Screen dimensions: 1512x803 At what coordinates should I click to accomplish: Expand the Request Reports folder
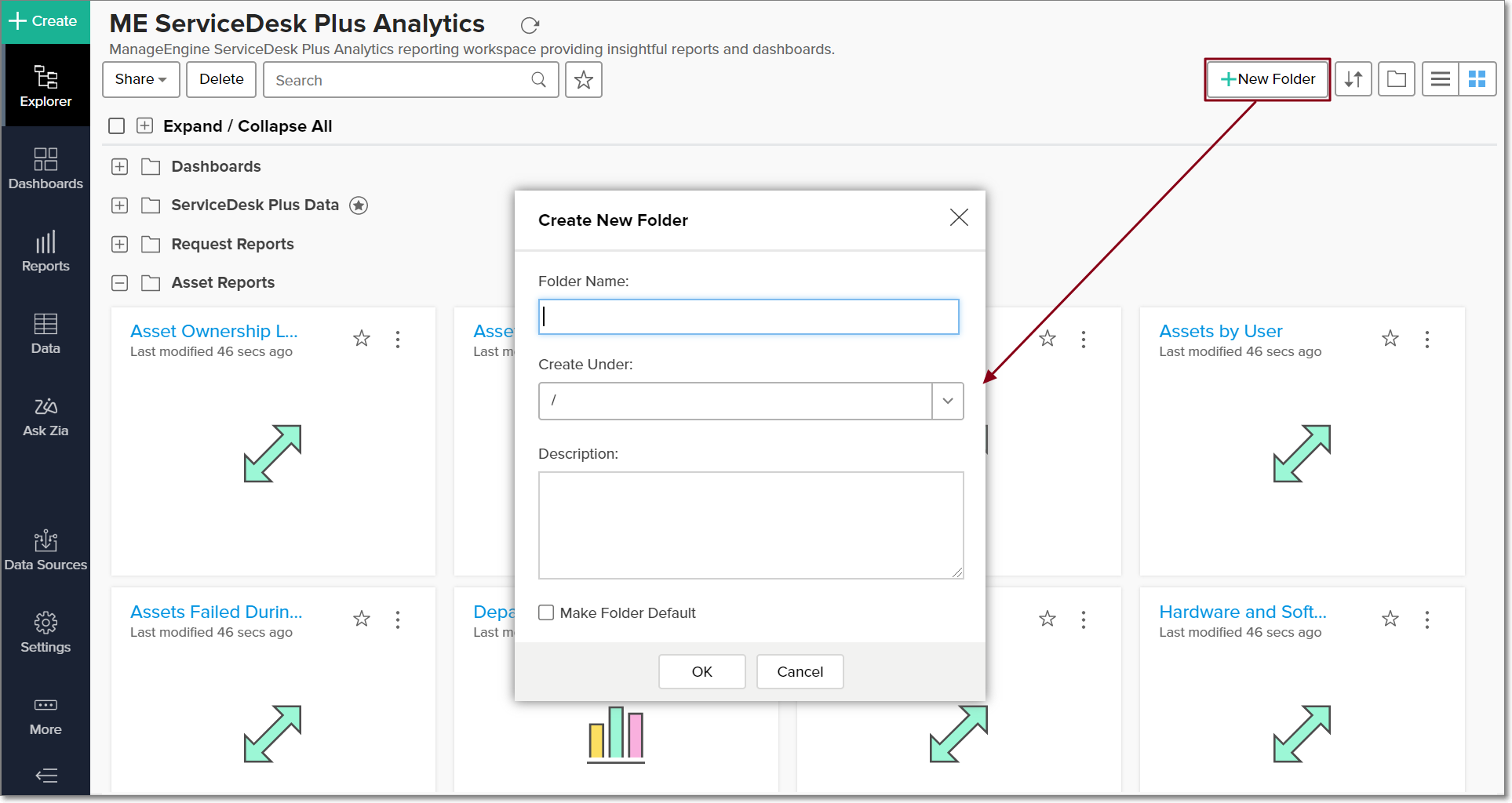tap(119, 244)
